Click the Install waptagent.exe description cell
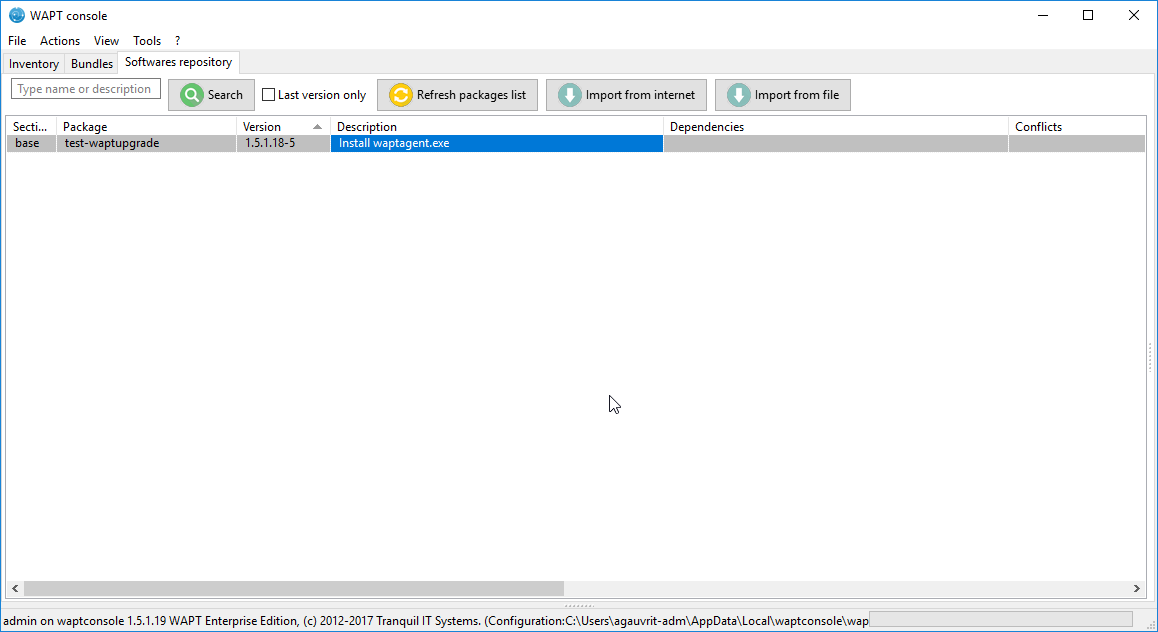 pyautogui.click(x=497, y=143)
